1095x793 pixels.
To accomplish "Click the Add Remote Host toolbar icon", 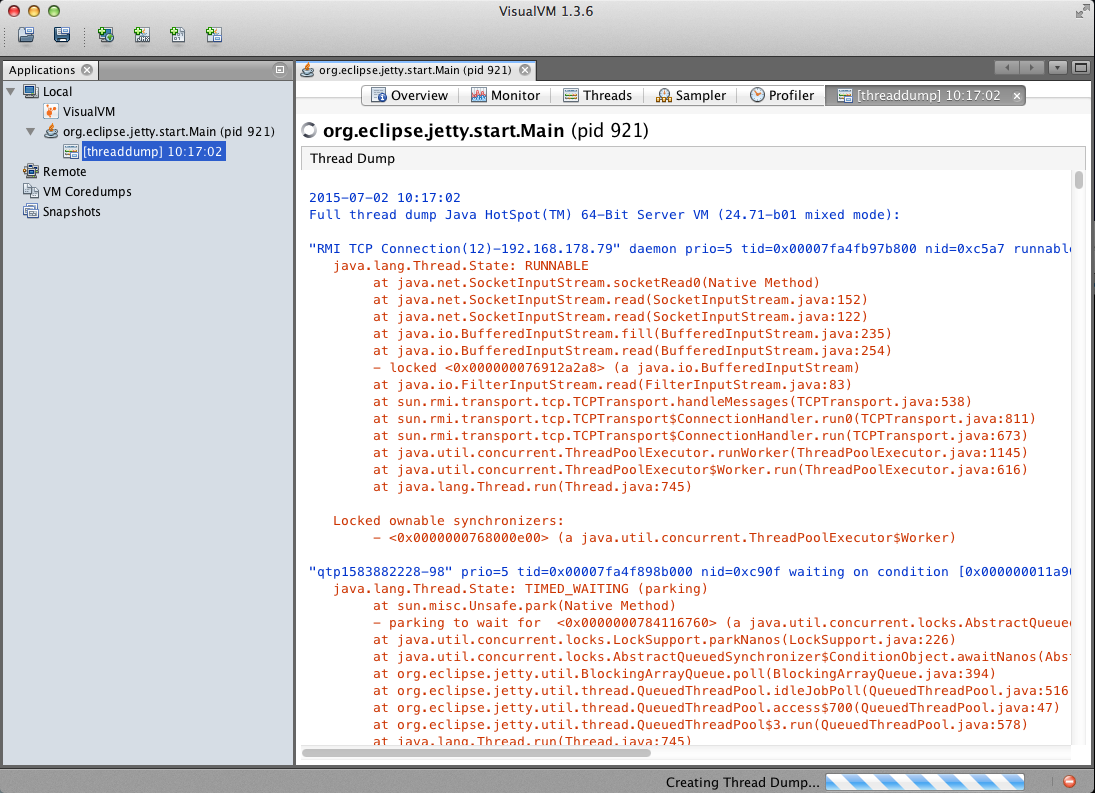I will pyautogui.click(x=106, y=34).
